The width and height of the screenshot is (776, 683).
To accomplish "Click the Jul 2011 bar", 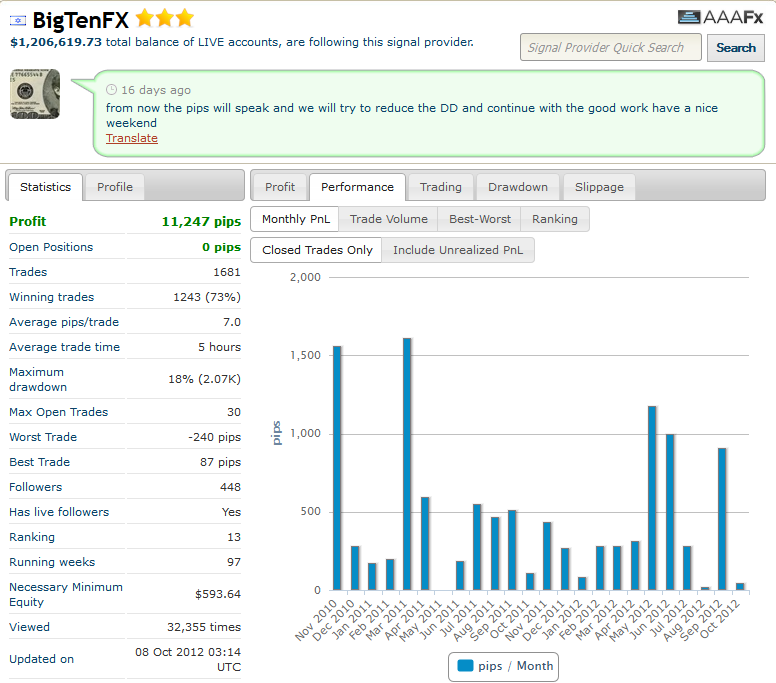I will 477,547.
